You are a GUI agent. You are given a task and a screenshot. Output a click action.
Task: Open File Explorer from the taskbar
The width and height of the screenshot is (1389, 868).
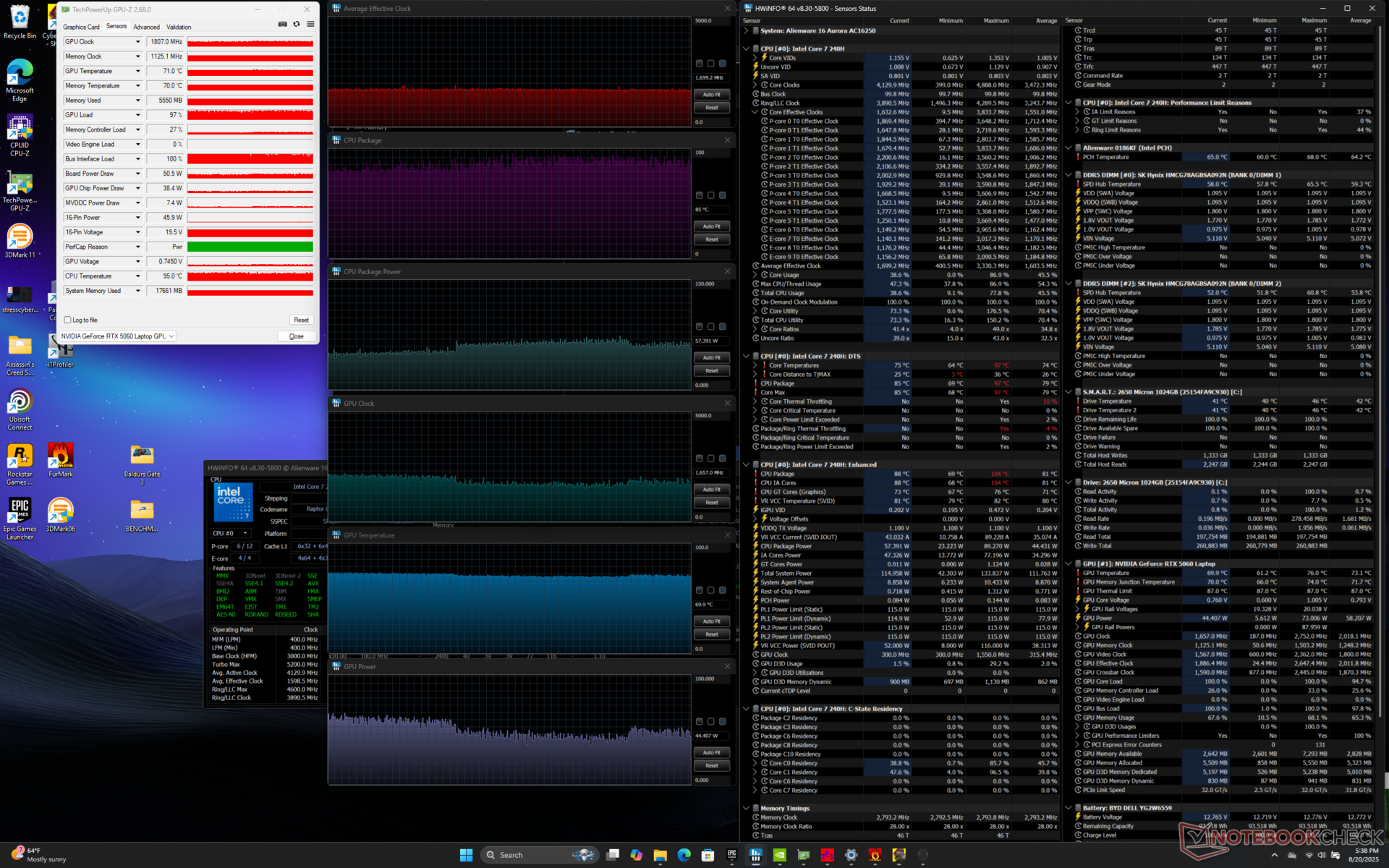660,855
